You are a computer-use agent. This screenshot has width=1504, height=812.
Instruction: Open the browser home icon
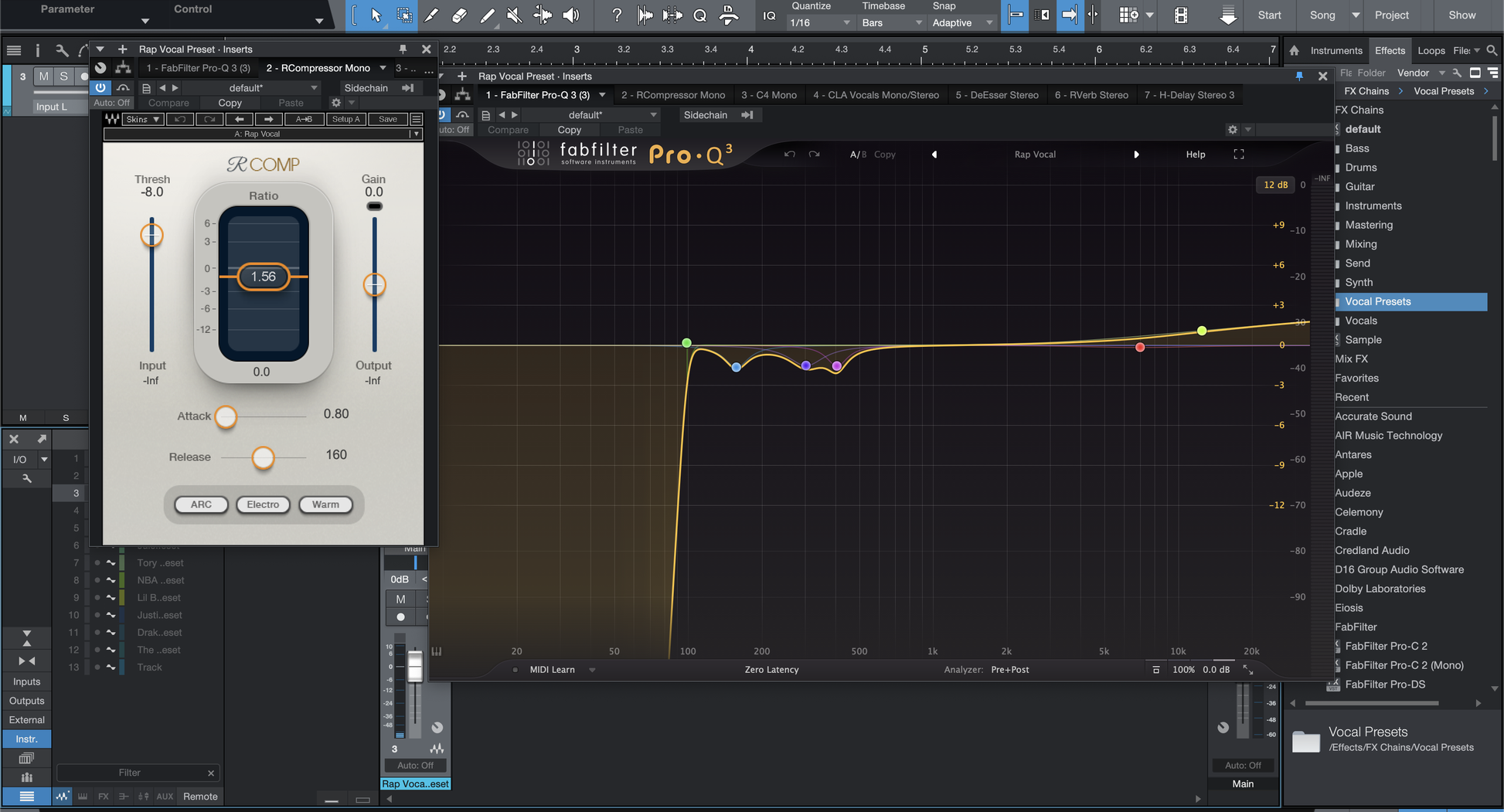(1294, 50)
